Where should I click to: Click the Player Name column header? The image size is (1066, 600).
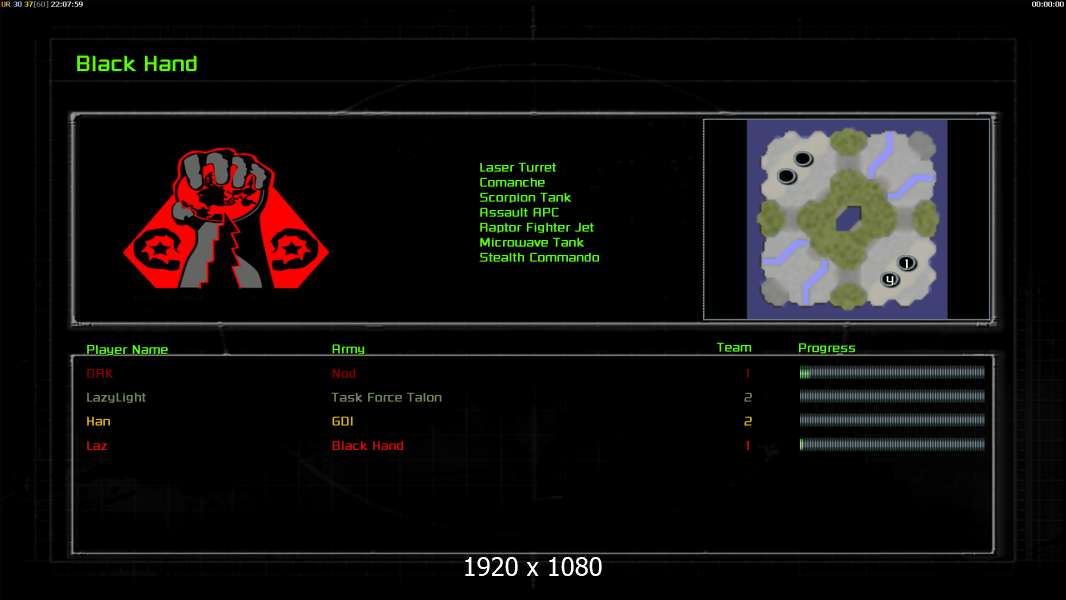127,349
